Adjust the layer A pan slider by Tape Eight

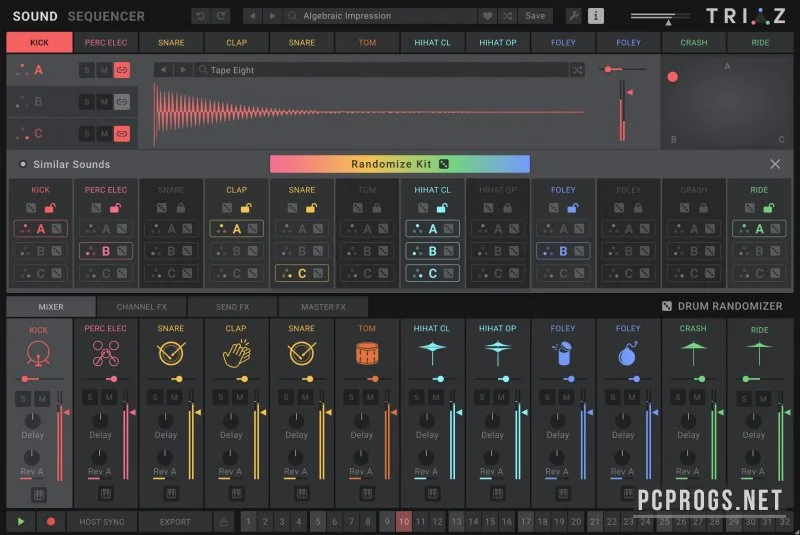coord(623,69)
